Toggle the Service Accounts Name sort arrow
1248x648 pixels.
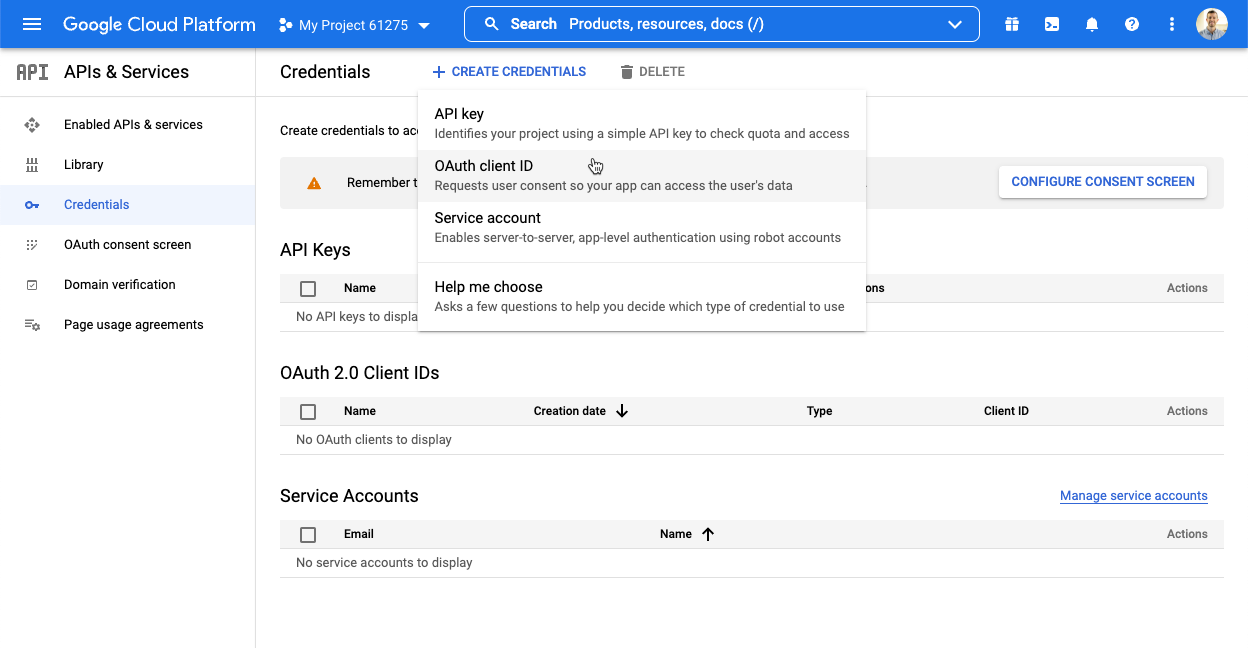point(708,534)
